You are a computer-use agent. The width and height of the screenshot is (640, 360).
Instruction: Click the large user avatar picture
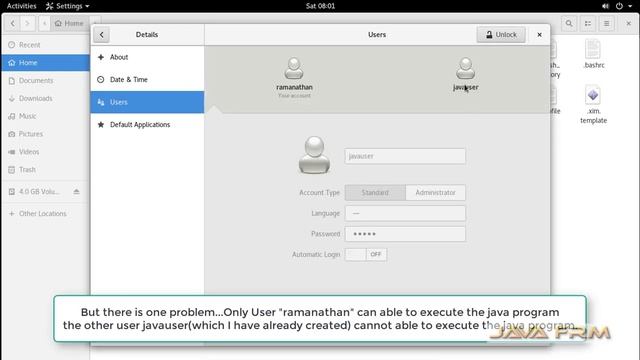314,155
